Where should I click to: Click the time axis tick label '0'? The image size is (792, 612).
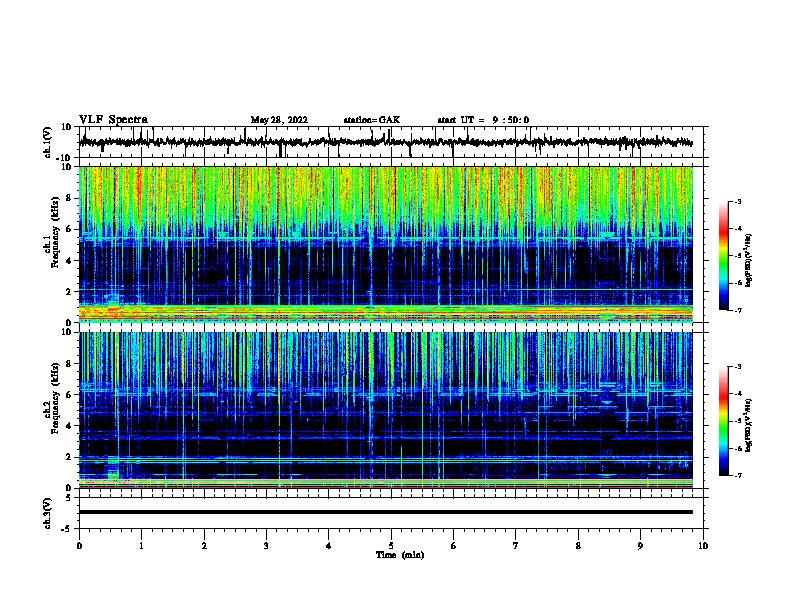coord(79,546)
